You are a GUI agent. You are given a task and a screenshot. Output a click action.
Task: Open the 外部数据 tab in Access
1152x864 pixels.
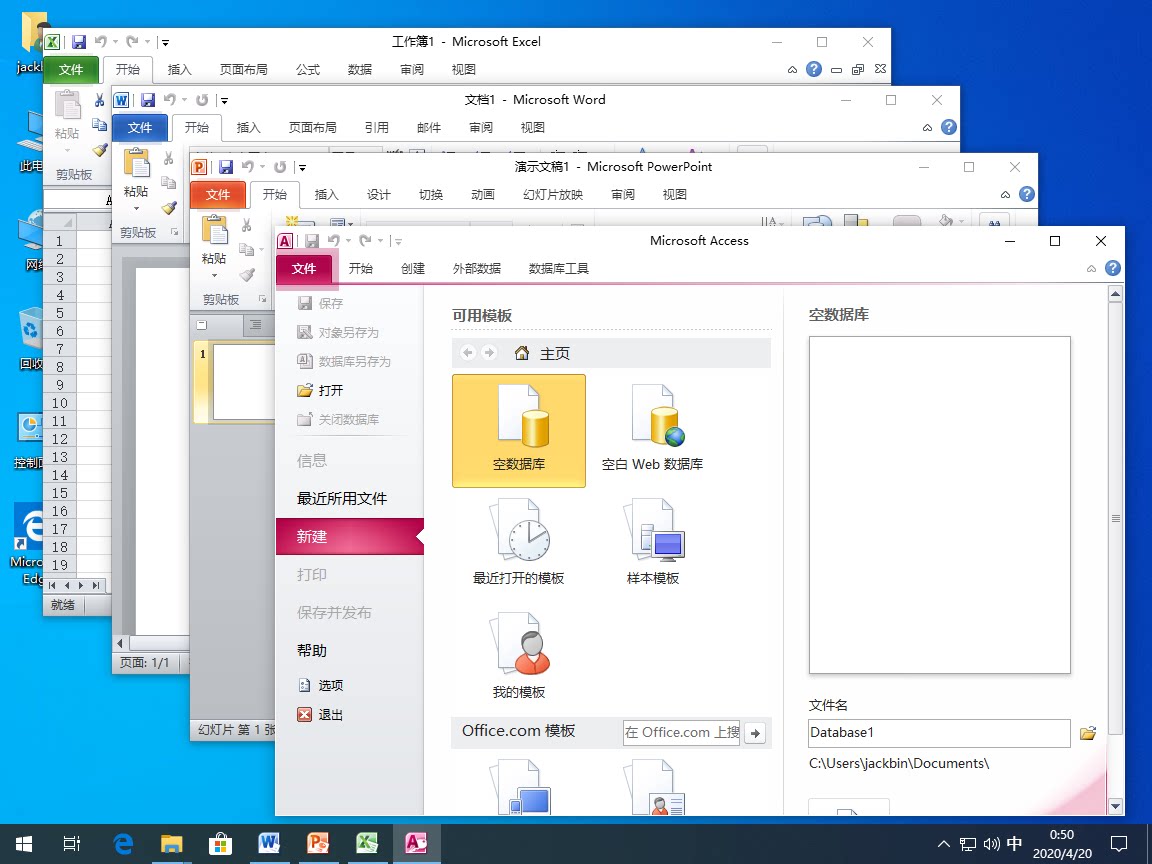(477, 268)
